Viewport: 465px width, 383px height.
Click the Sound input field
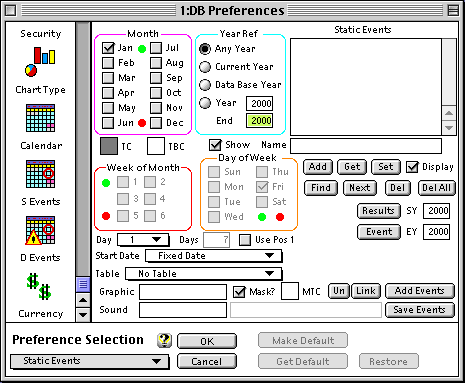pyautogui.click(x=183, y=310)
